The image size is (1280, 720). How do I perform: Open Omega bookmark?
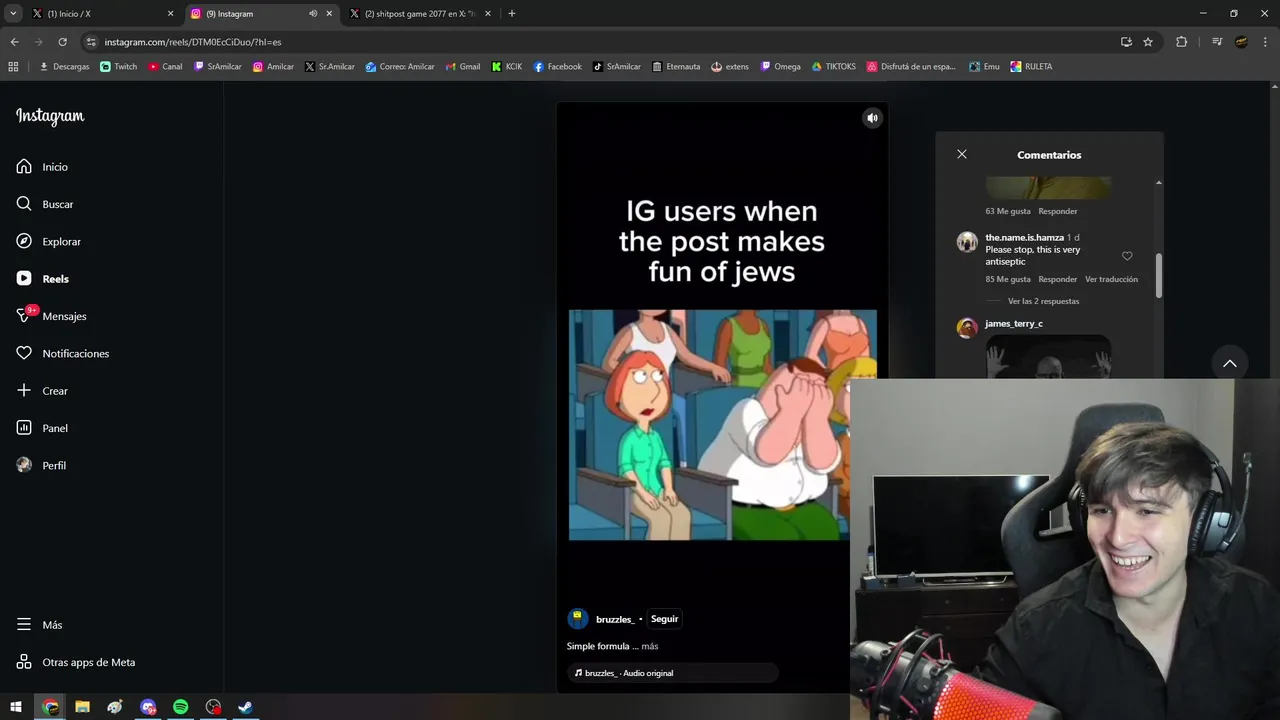point(781,67)
